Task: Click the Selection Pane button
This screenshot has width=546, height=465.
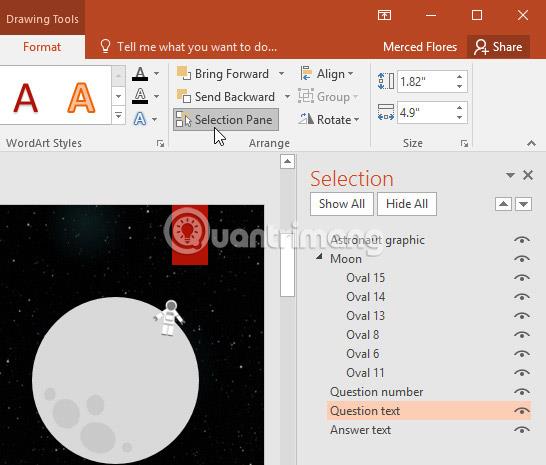Action: click(226, 119)
